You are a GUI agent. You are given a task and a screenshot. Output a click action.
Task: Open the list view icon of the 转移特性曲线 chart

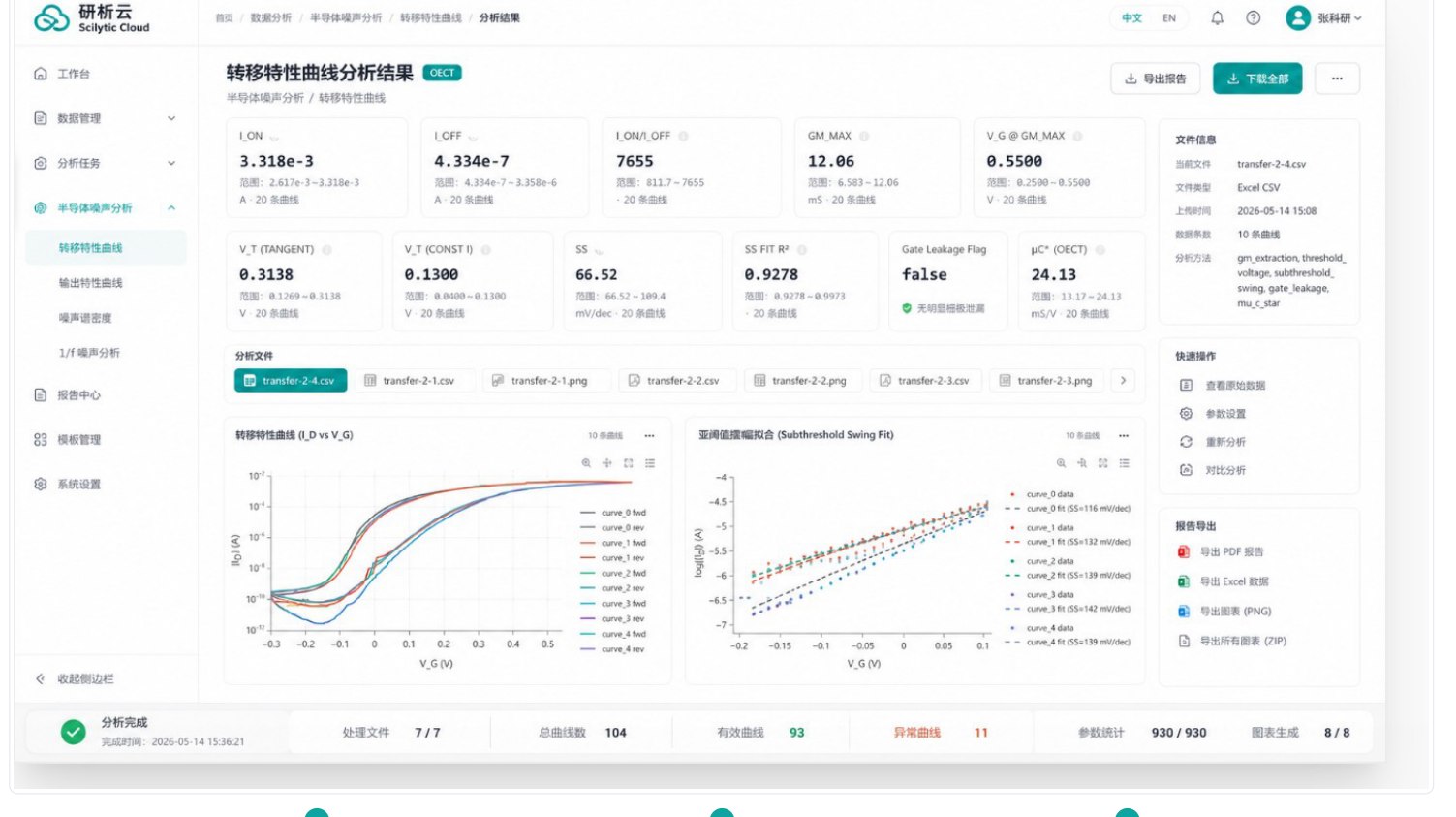pos(650,463)
